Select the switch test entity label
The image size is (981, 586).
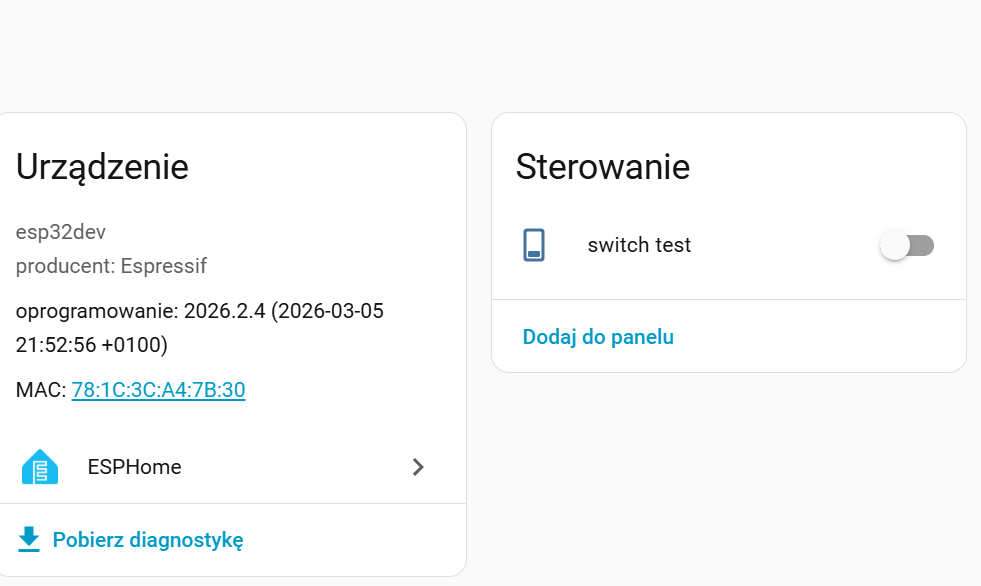click(639, 245)
